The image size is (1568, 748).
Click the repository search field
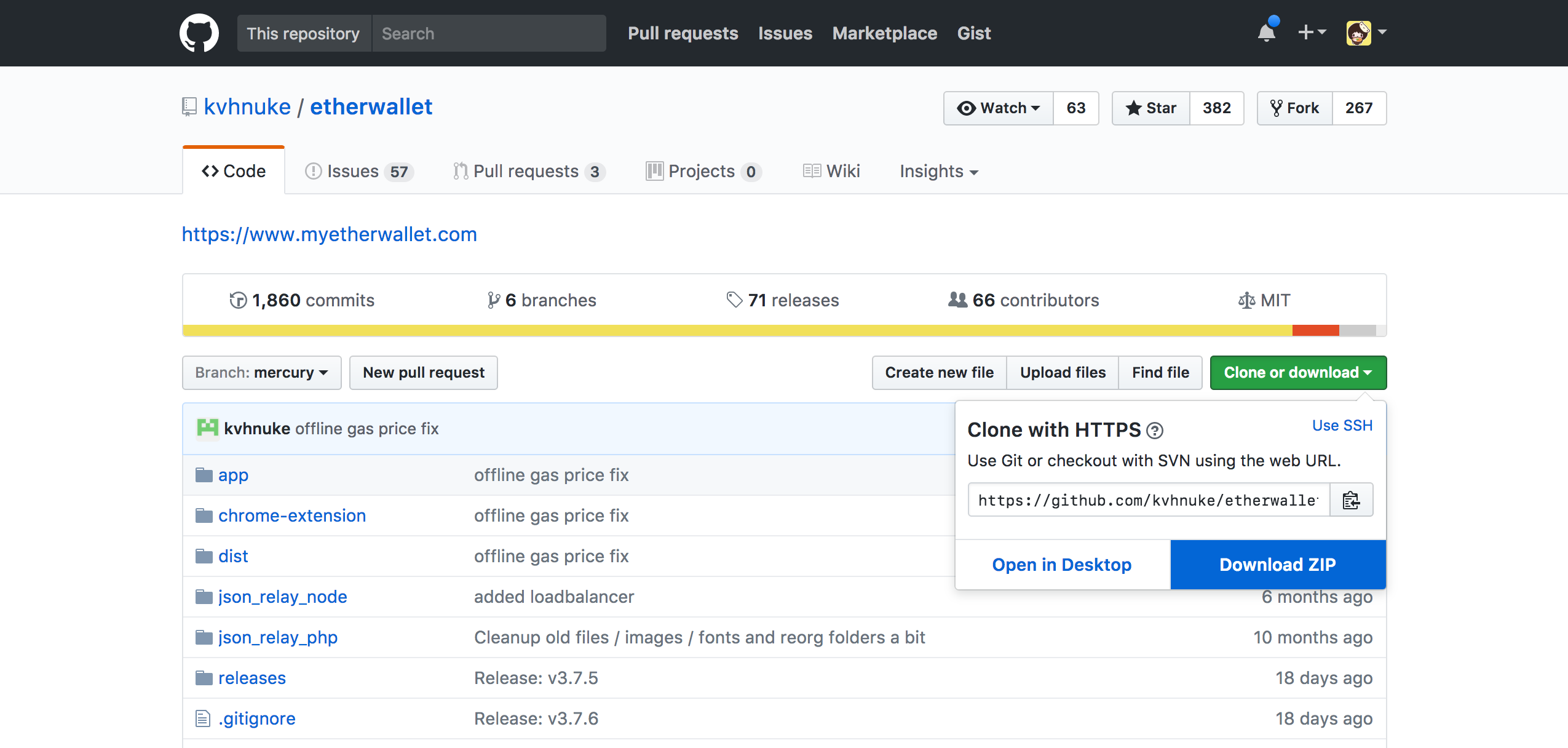point(489,33)
